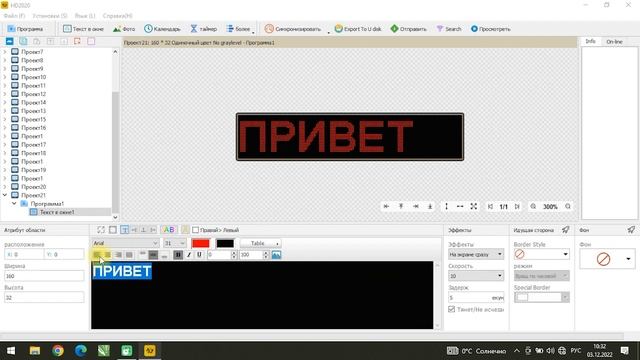Open the background Фон dropdown
The image size is (640, 360).
[607, 259]
